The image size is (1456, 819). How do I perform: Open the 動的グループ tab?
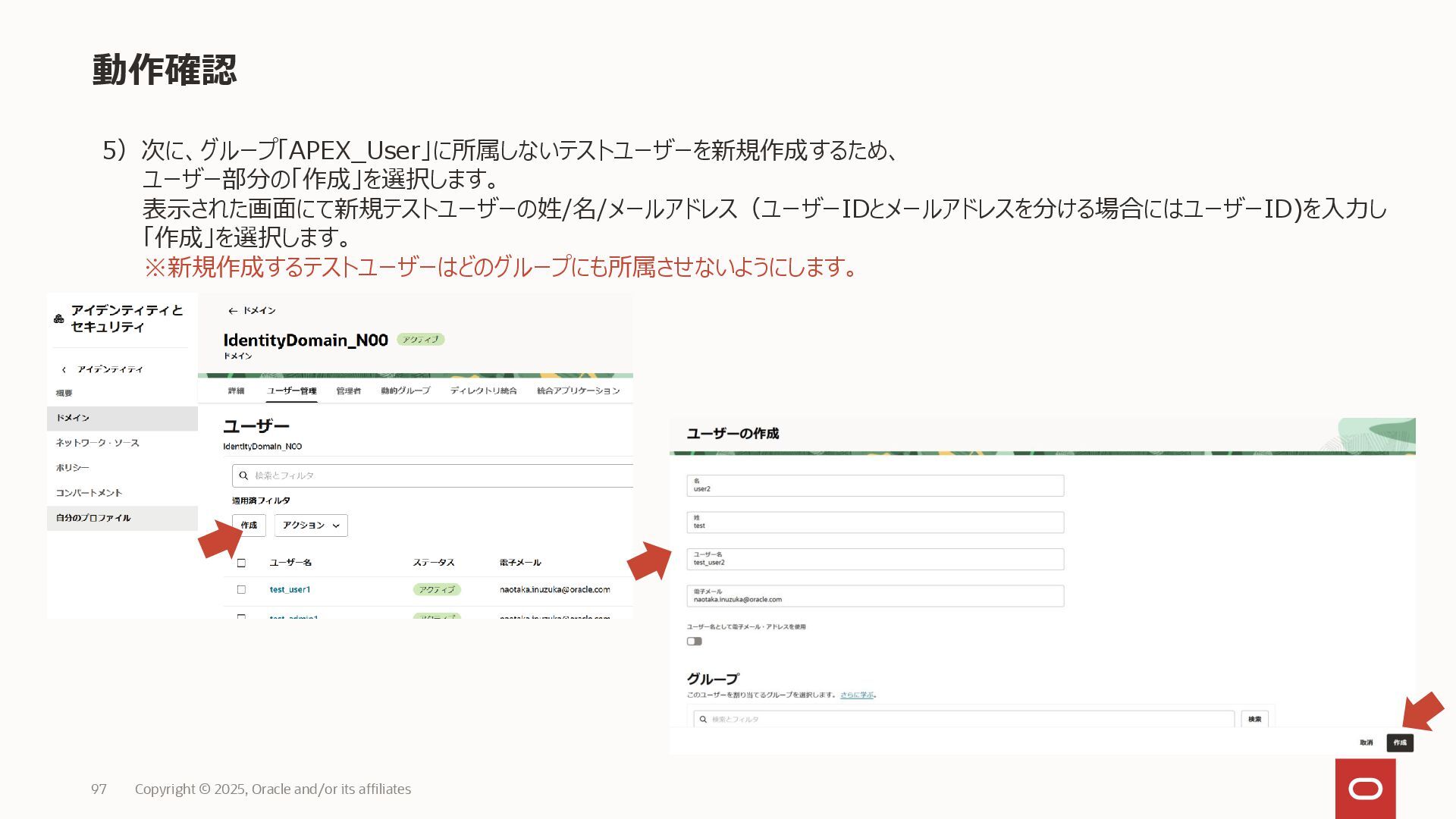coord(405,391)
